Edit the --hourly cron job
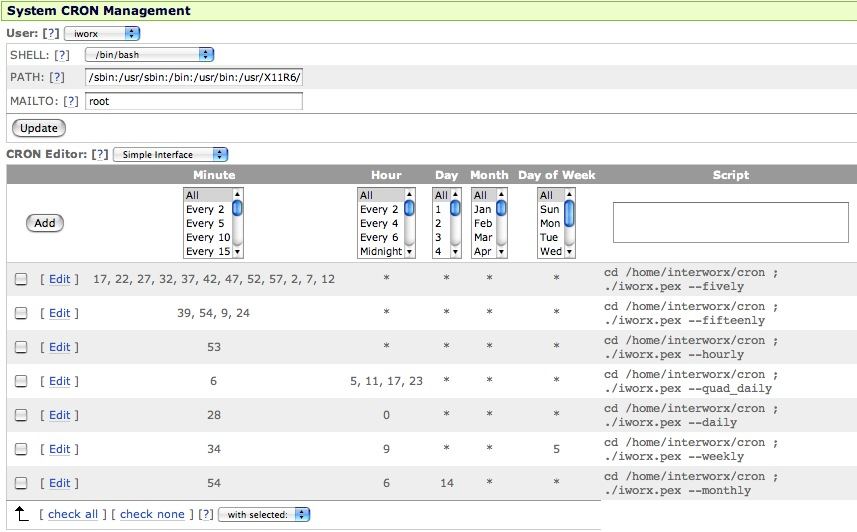857x532 pixels. pos(60,347)
